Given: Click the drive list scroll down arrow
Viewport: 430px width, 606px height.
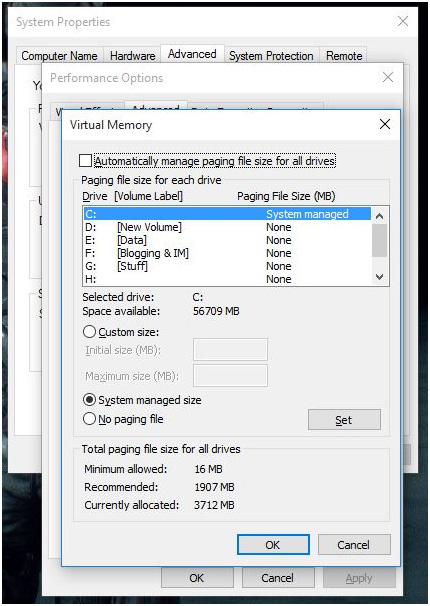Looking at the screenshot, I should pos(379,277).
